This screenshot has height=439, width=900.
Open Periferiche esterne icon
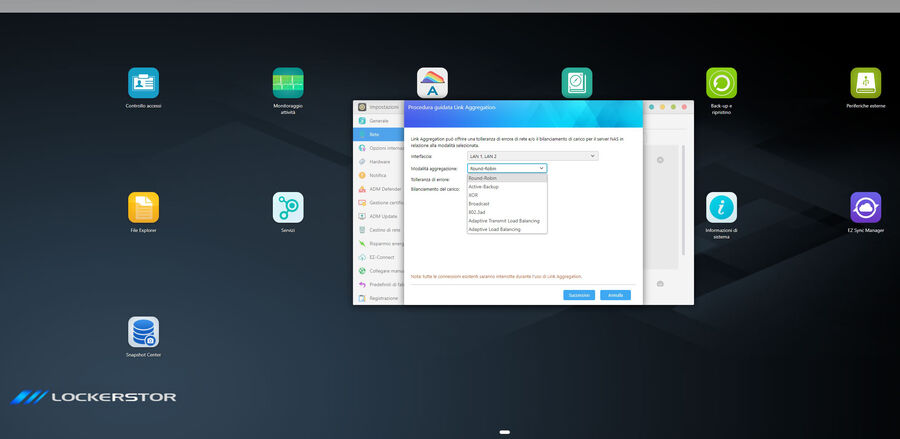[865, 83]
